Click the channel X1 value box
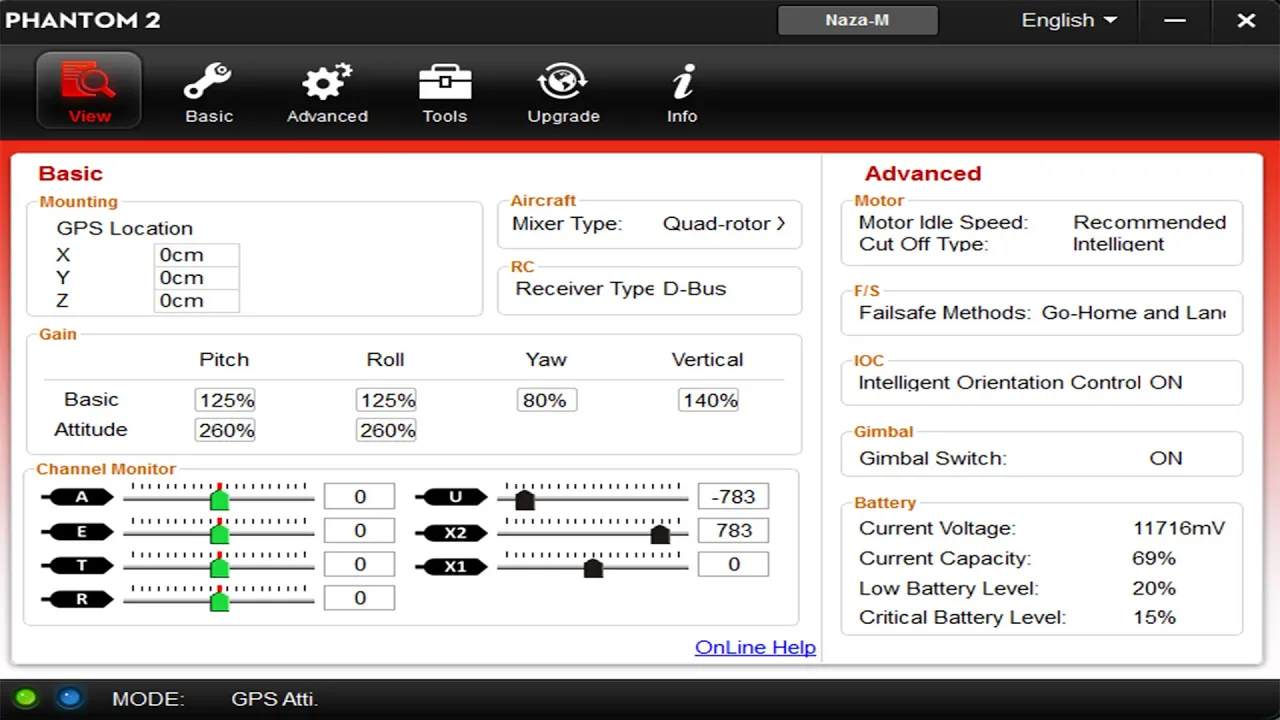1280x720 pixels. coord(733,565)
